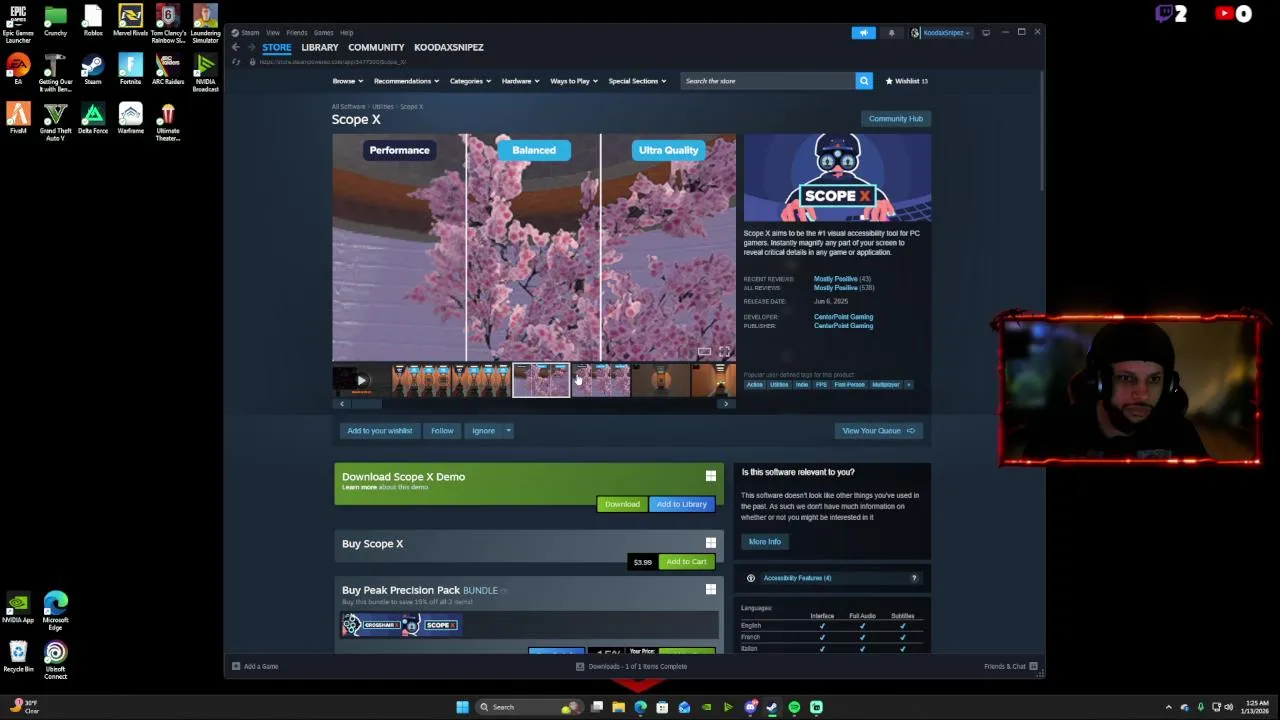
Task: Expand the Hardware dropdown
Action: coord(520,81)
